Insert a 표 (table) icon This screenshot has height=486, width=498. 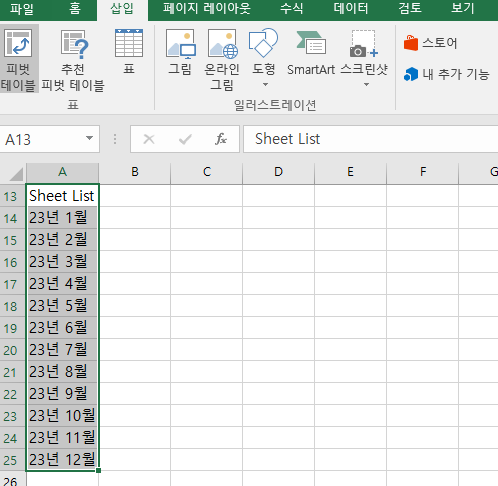(129, 43)
